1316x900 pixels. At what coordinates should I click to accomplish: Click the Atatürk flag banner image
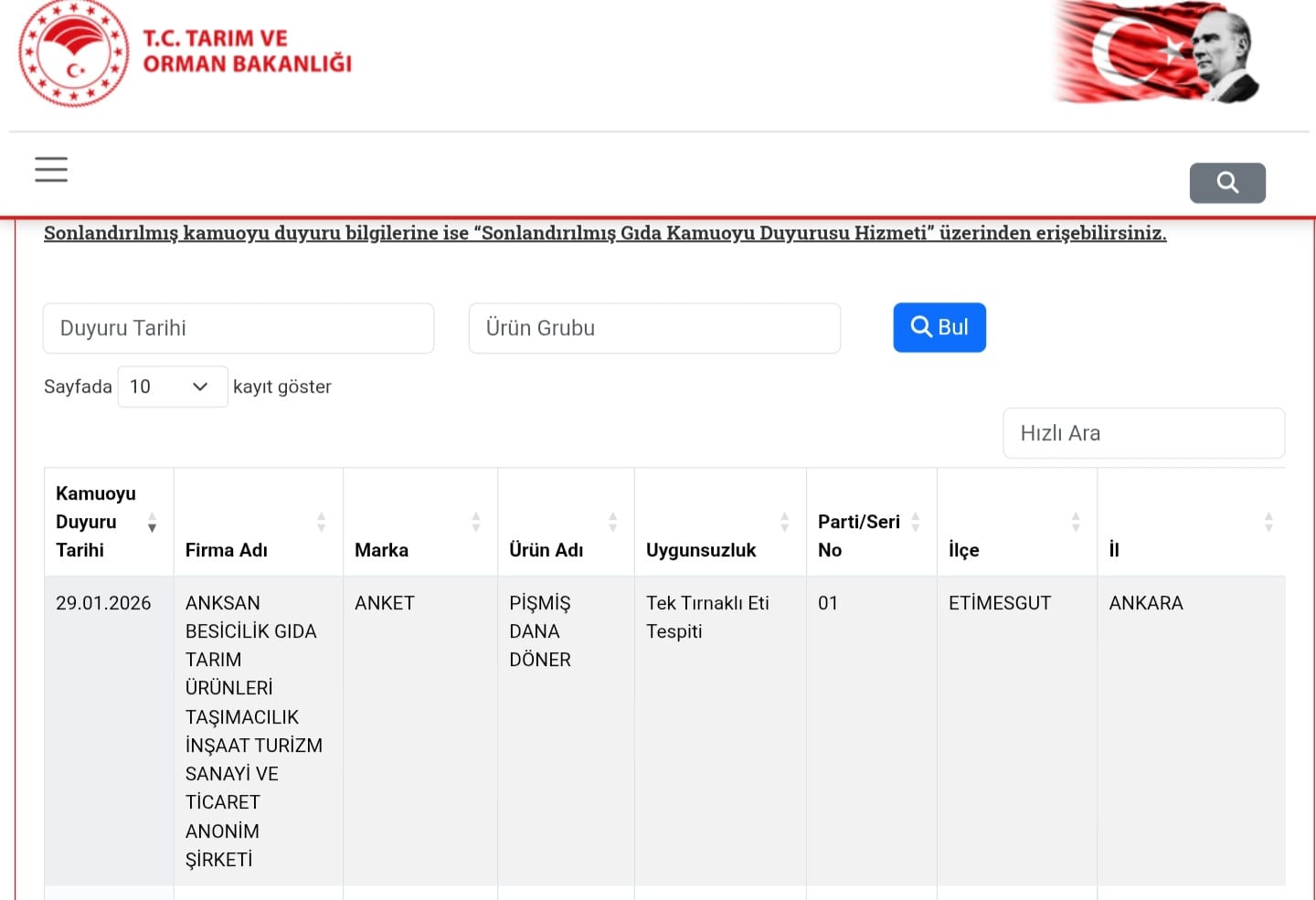(1157, 52)
